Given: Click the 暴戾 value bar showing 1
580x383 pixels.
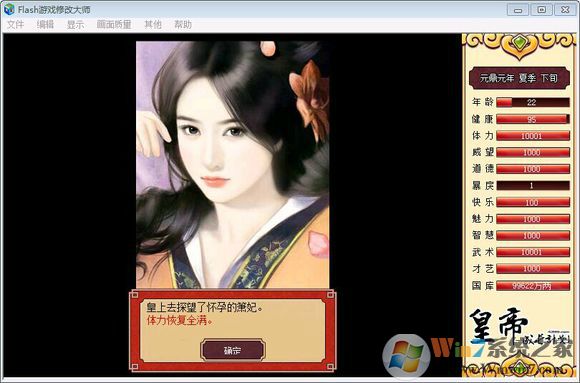Looking at the screenshot, I should 533,185.
